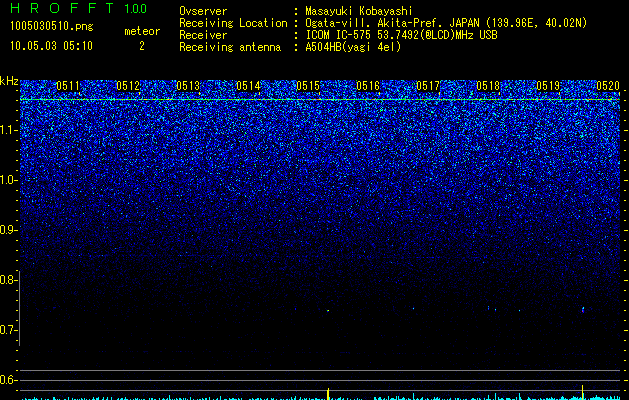Screen dimensions: 629x400
Task: Click the meteor echo dot after 0515
Action: click(x=328, y=311)
